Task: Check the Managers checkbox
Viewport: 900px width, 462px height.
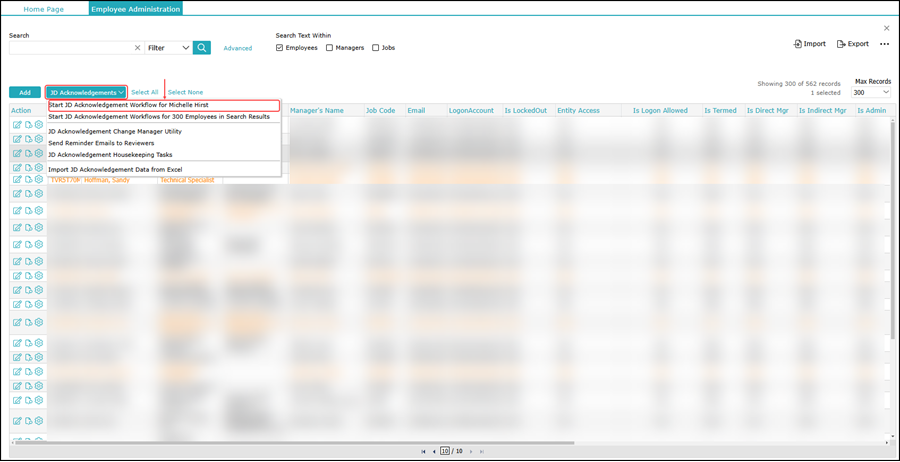Action: (x=330, y=48)
